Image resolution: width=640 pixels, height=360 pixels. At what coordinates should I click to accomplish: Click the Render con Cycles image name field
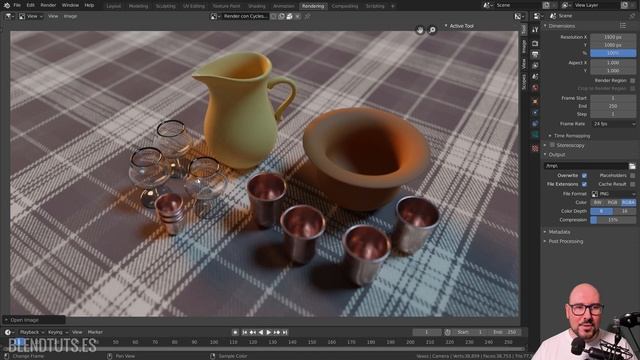(x=245, y=16)
